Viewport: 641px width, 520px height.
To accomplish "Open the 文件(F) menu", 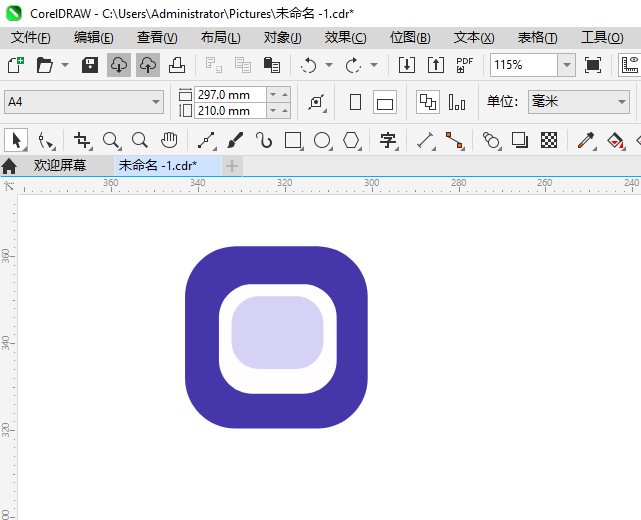I will click(x=31, y=38).
